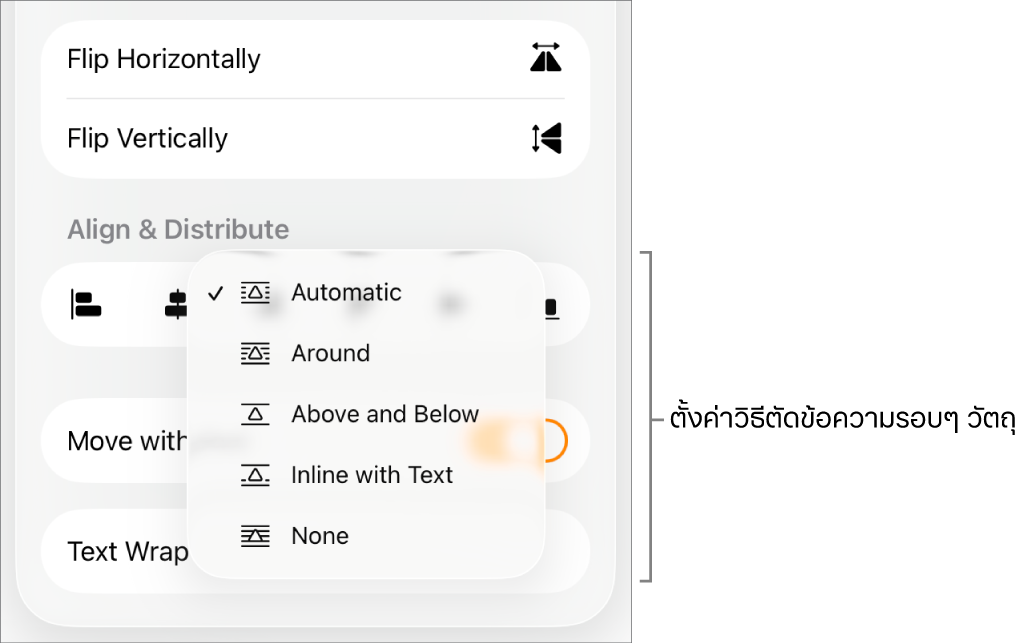Click the Inline with Text icon

(255, 475)
